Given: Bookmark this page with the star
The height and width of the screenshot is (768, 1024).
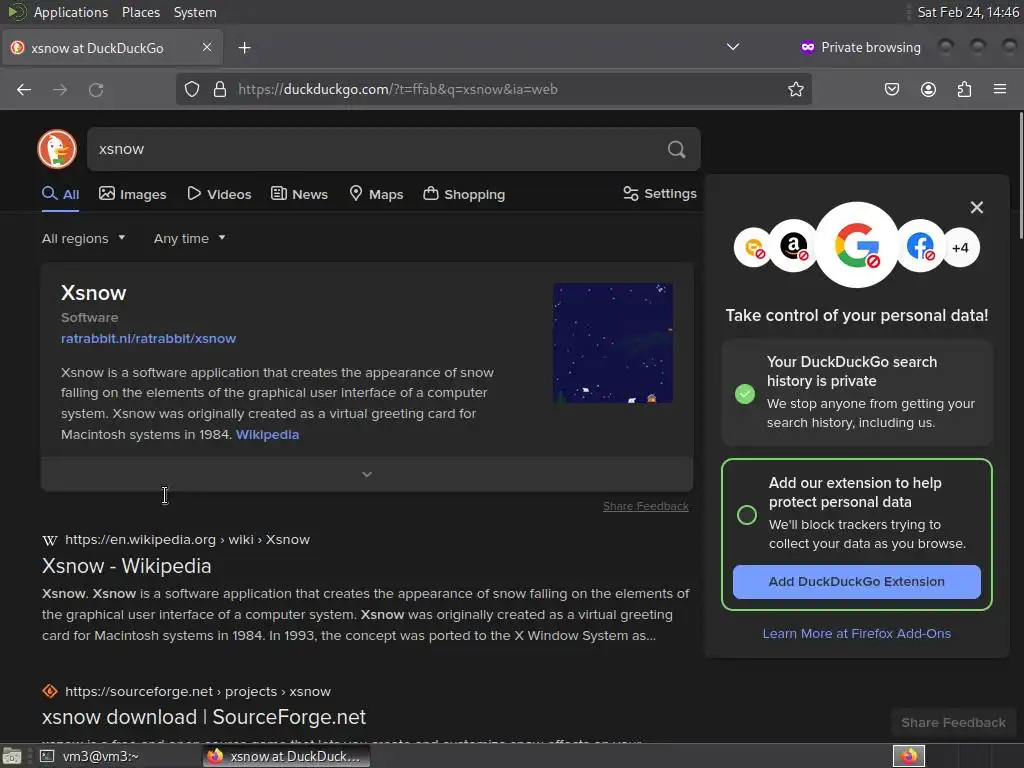Looking at the screenshot, I should pyautogui.click(x=795, y=89).
